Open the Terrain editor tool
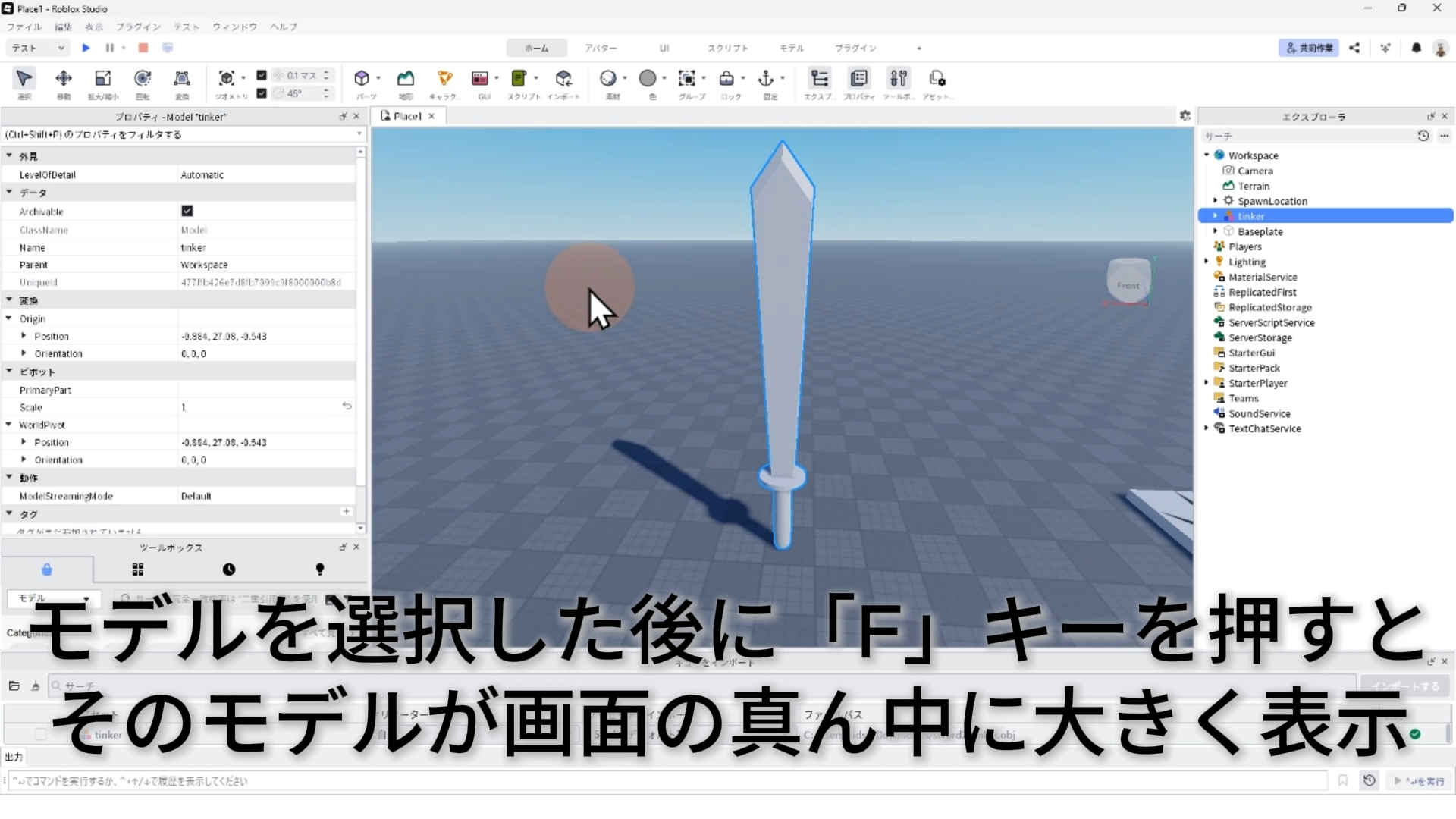 (x=406, y=79)
